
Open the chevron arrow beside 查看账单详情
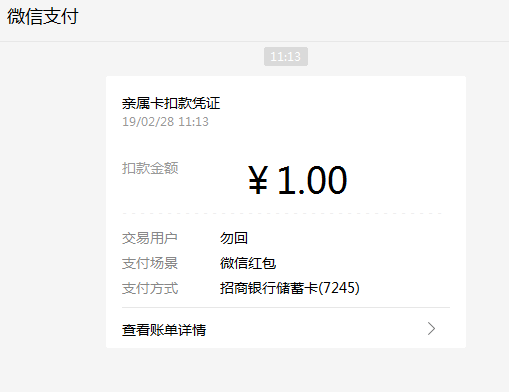(431, 329)
